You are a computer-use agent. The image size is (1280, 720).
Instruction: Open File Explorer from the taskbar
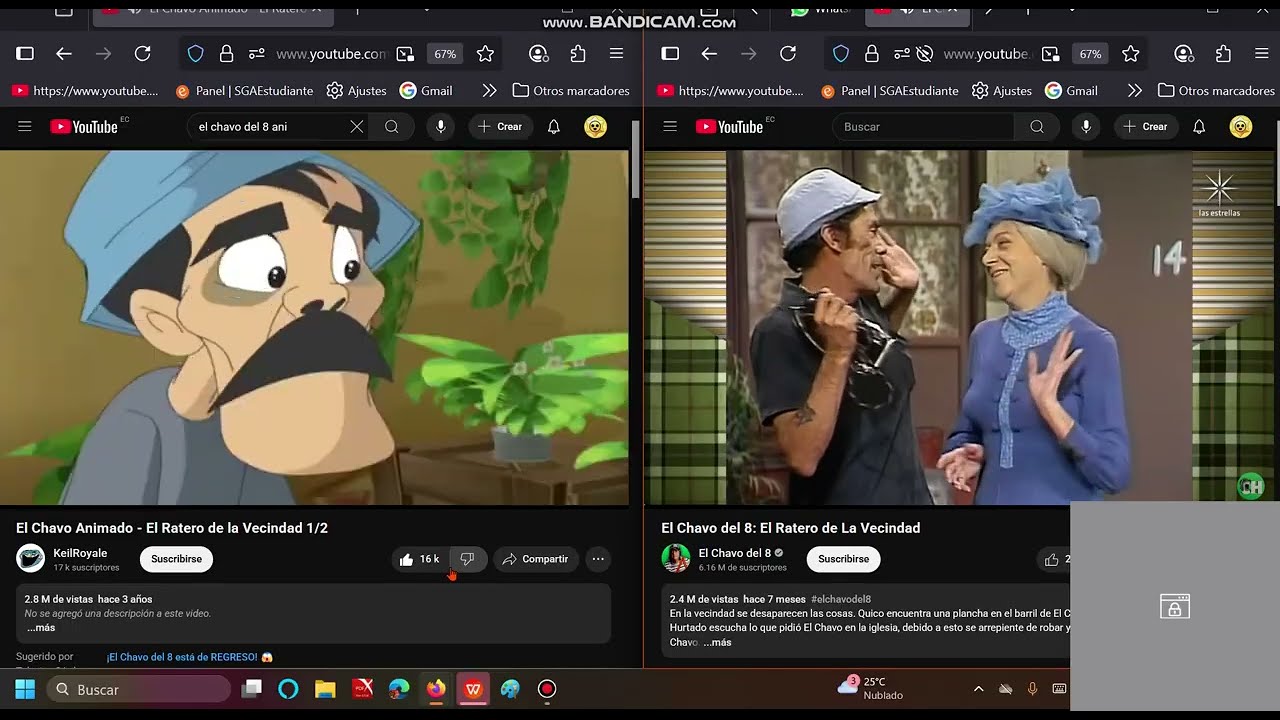(325, 689)
